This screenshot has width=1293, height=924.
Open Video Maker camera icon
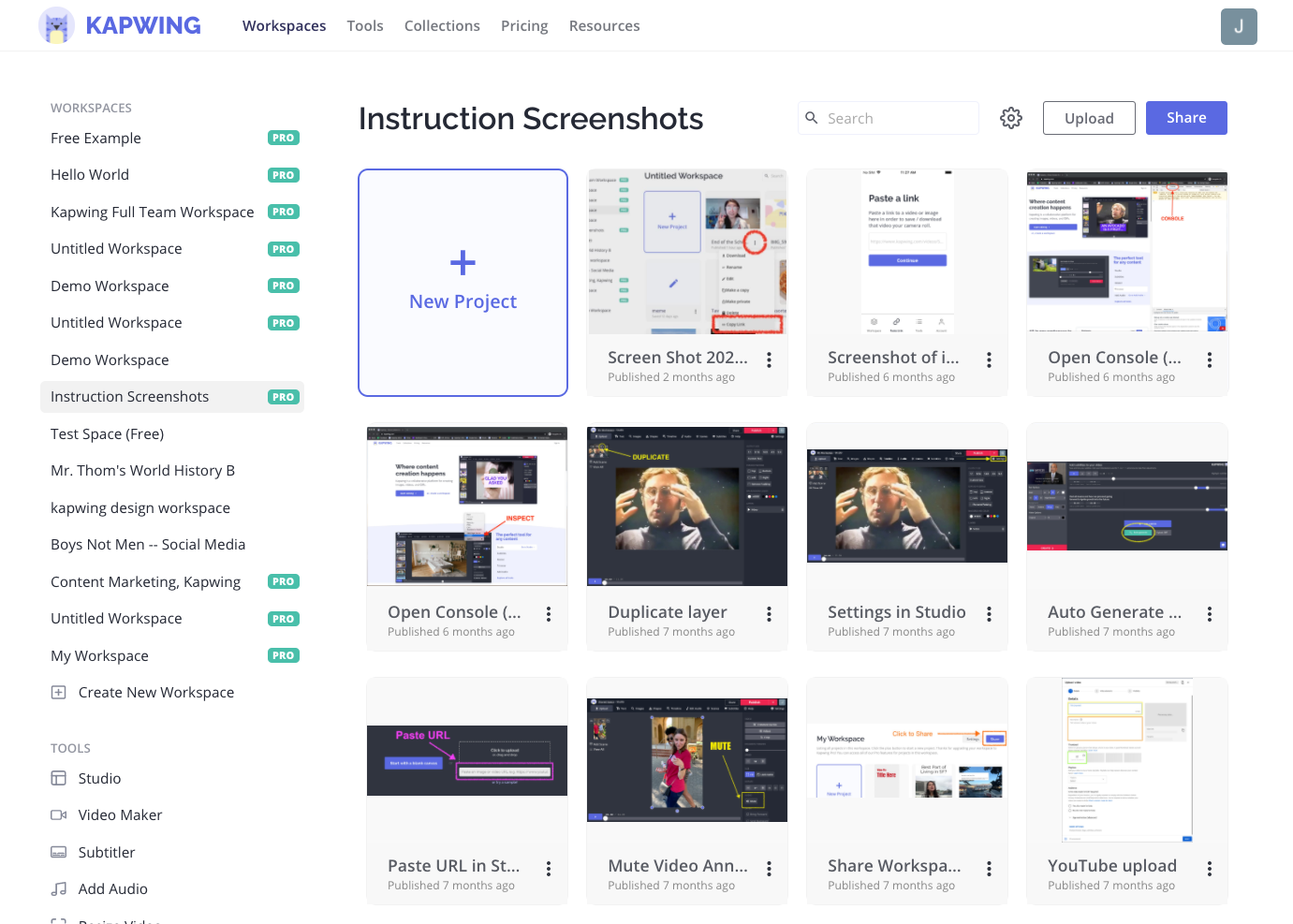click(x=58, y=815)
